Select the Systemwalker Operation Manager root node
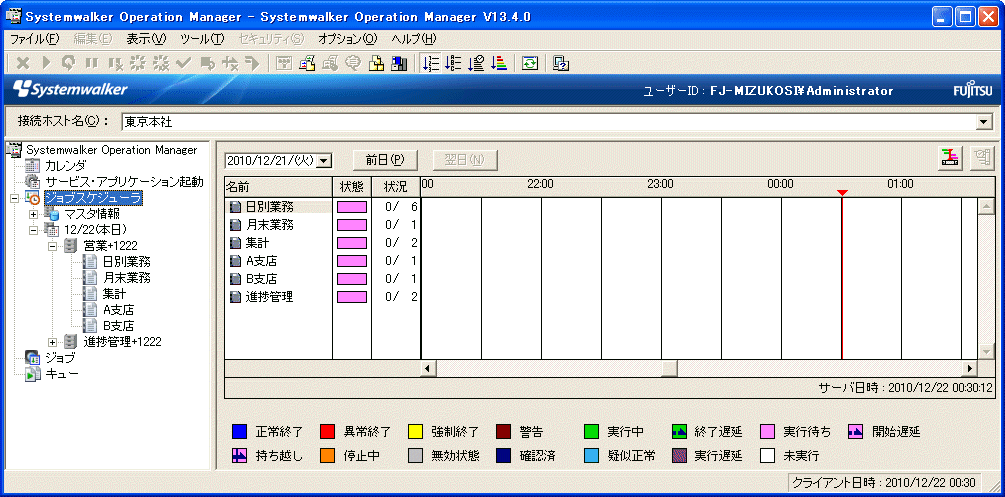The width and height of the screenshot is (1005, 497). pos(112,149)
